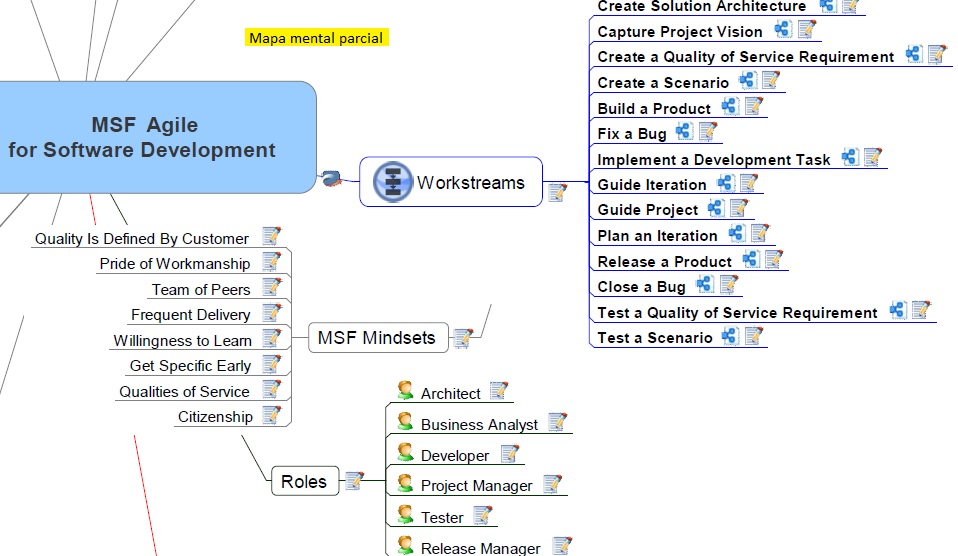958x556 pixels.
Task: Click the Project Manager role label
Action: [x=476, y=486]
